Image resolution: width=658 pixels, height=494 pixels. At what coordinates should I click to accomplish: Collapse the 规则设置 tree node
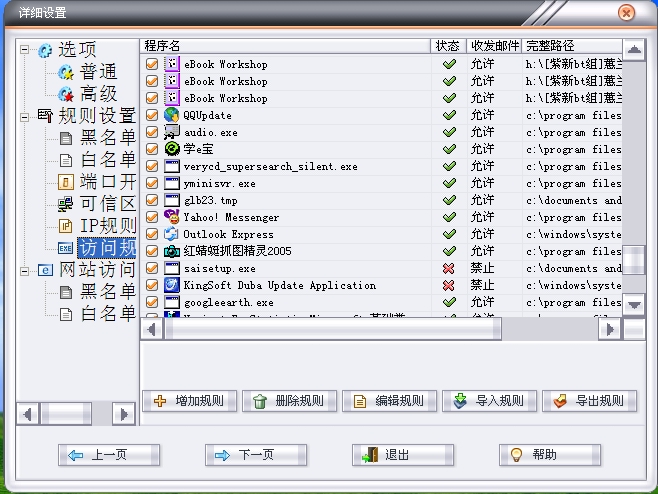[24, 117]
